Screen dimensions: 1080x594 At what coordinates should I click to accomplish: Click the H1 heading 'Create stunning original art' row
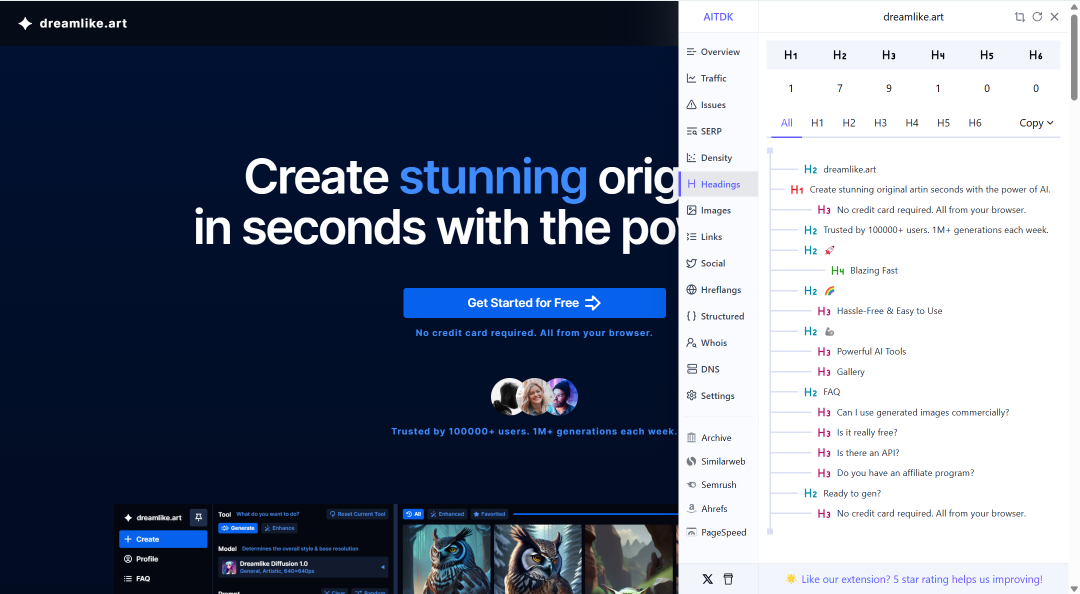920,190
